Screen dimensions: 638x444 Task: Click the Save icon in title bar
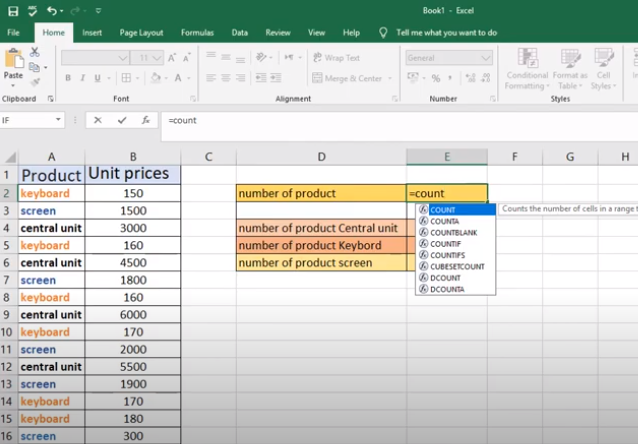pos(12,10)
